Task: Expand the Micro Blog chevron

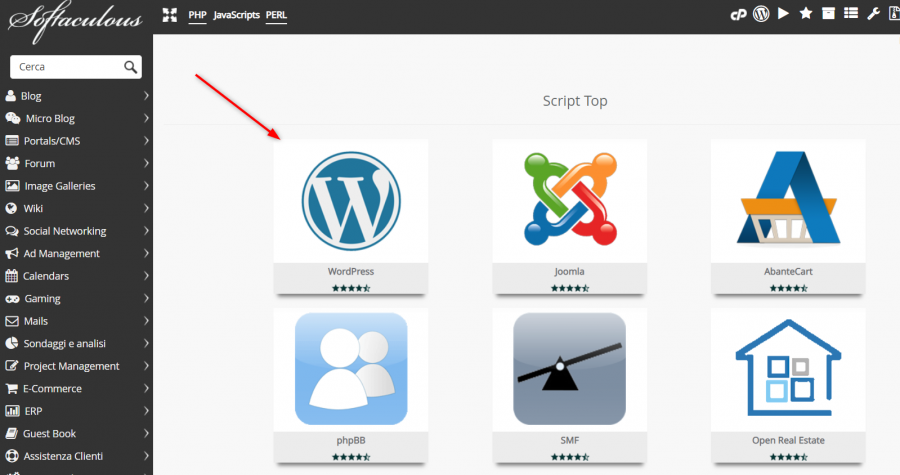Action: pyautogui.click(x=146, y=118)
